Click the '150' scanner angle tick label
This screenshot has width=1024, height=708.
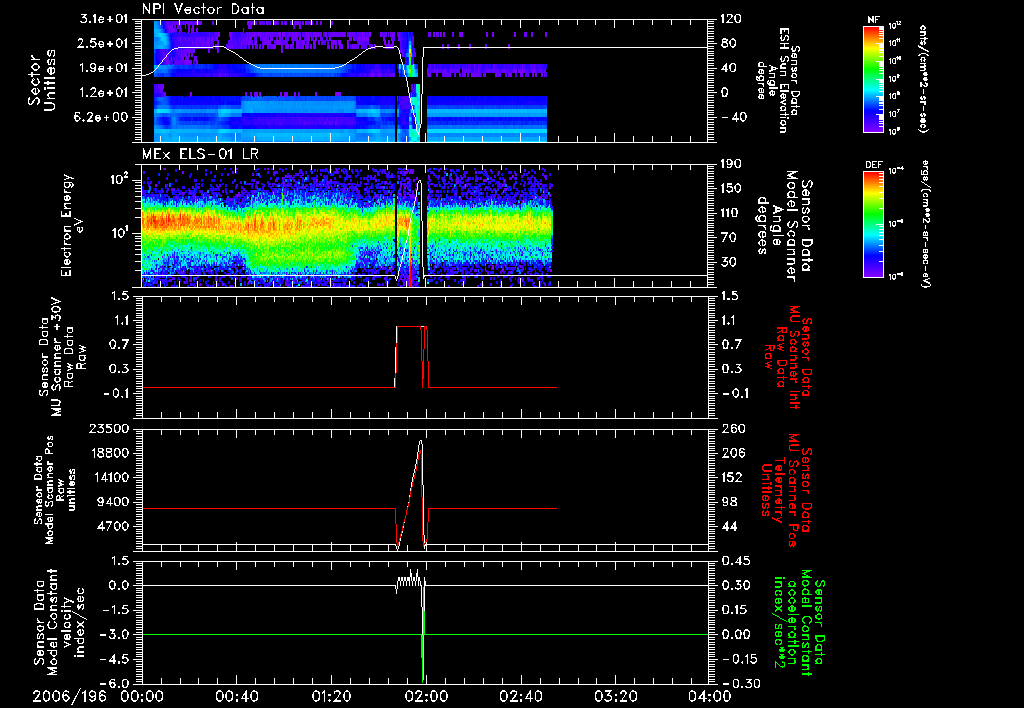coord(731,189)
